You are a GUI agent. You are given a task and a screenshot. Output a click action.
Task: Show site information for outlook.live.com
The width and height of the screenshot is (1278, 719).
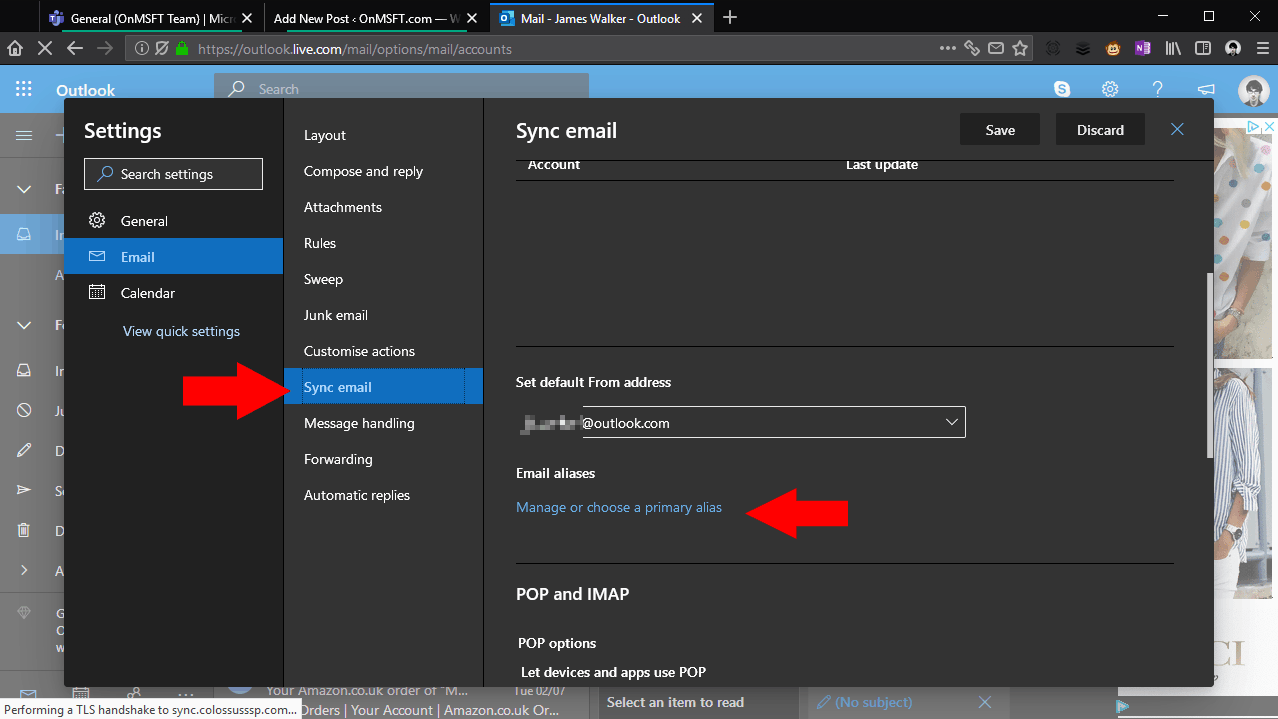[x=142, y=48]
